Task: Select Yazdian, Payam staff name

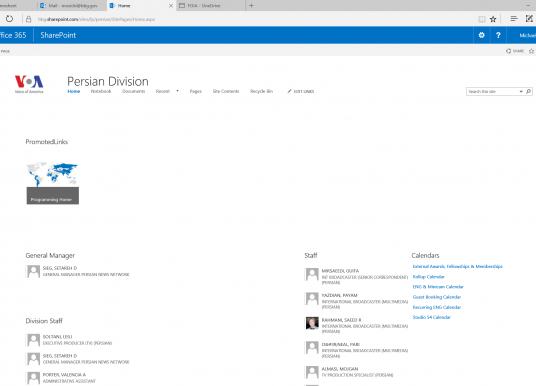Action: click(339, 295)
